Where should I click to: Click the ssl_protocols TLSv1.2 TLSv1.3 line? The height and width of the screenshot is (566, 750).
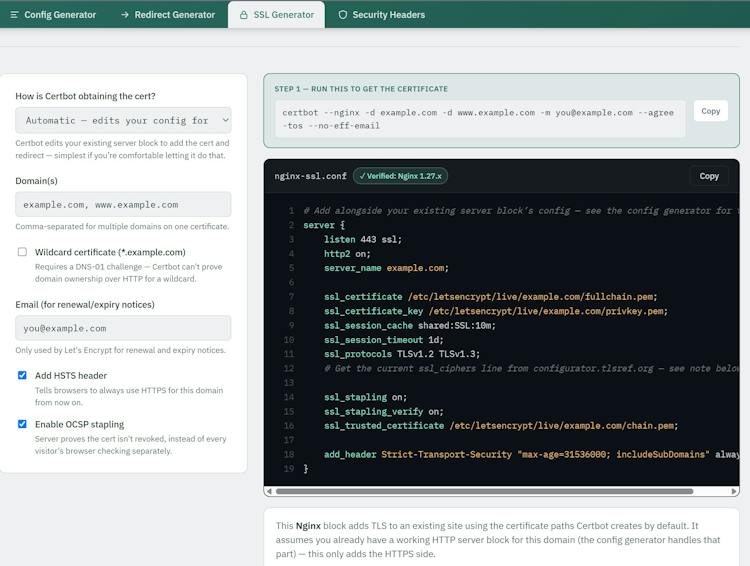(x=402, y=354)
